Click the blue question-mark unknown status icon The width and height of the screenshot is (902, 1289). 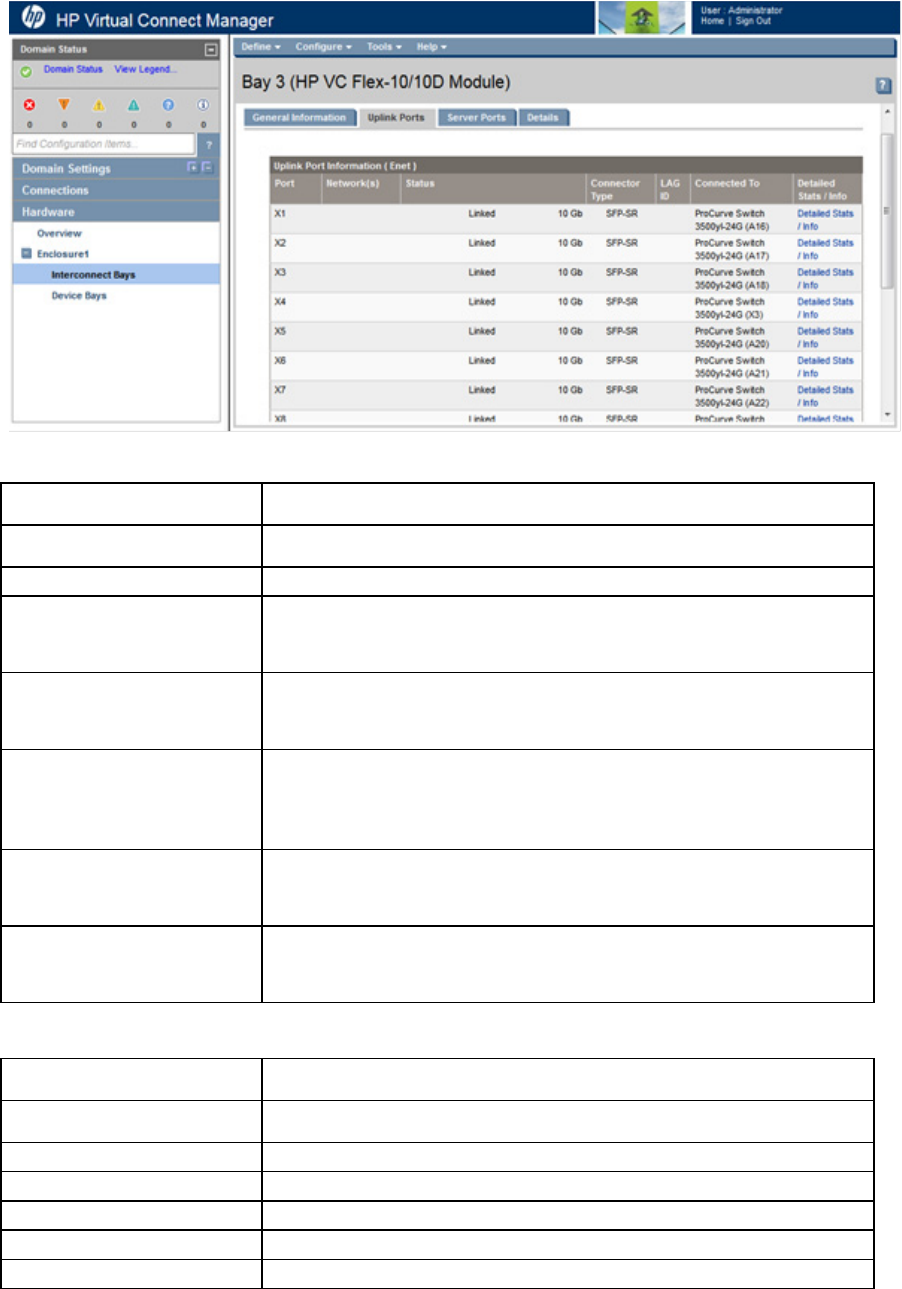168,104
